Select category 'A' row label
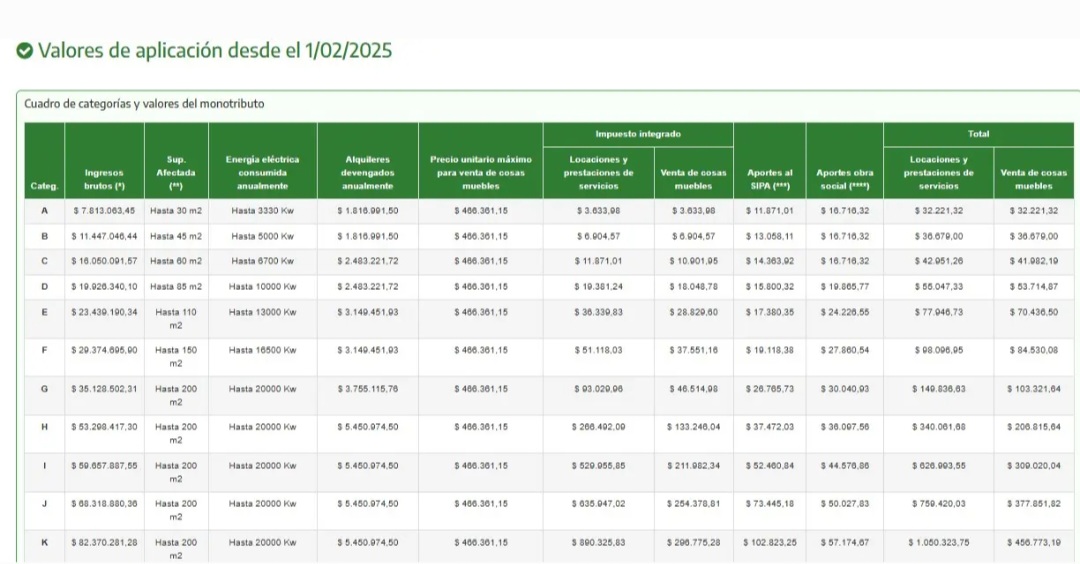The width and height of the screenshot is (1080, 564). point(44,211)
